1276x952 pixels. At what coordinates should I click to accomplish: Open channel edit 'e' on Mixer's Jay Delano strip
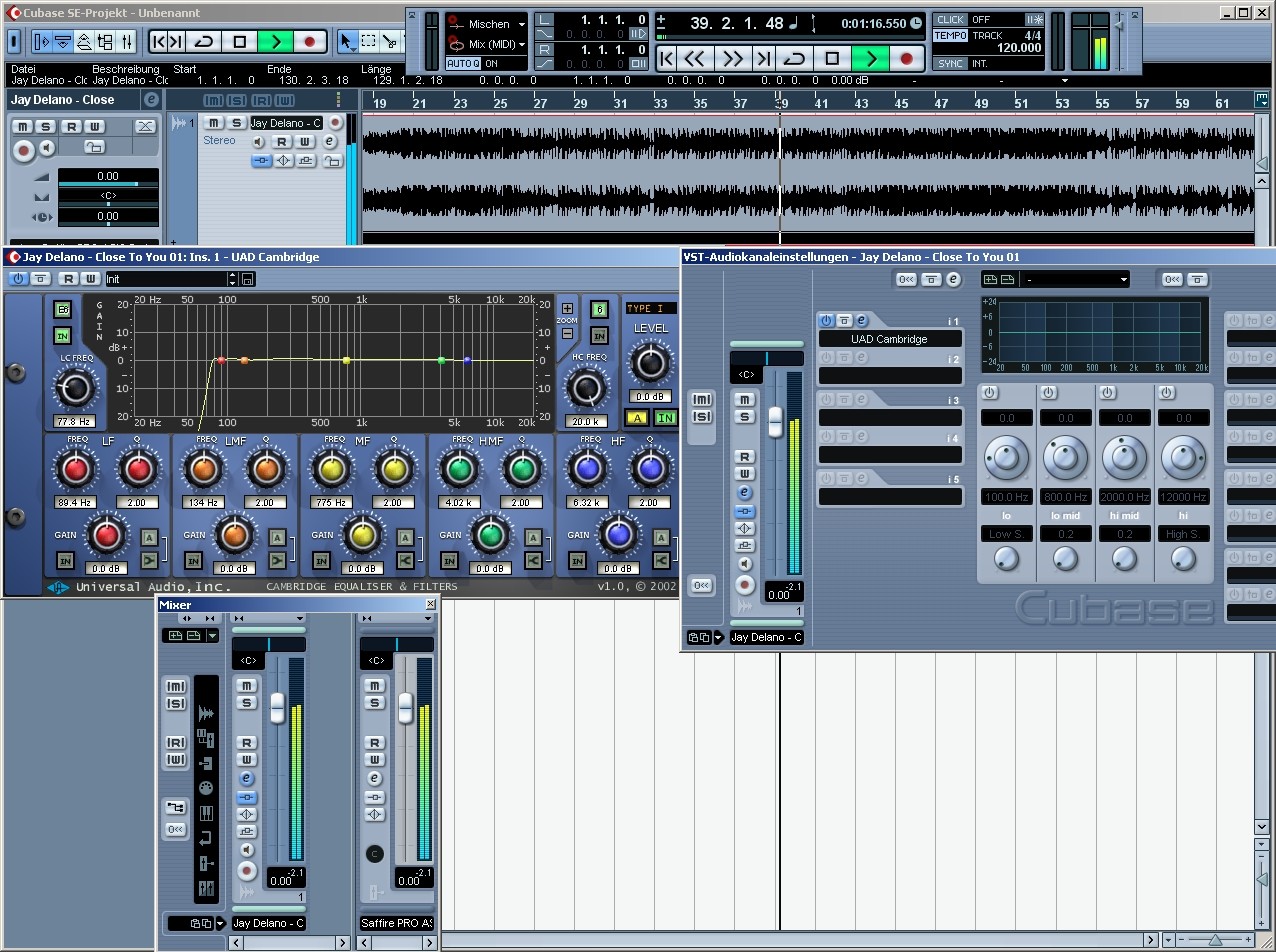tap(246, 779)
